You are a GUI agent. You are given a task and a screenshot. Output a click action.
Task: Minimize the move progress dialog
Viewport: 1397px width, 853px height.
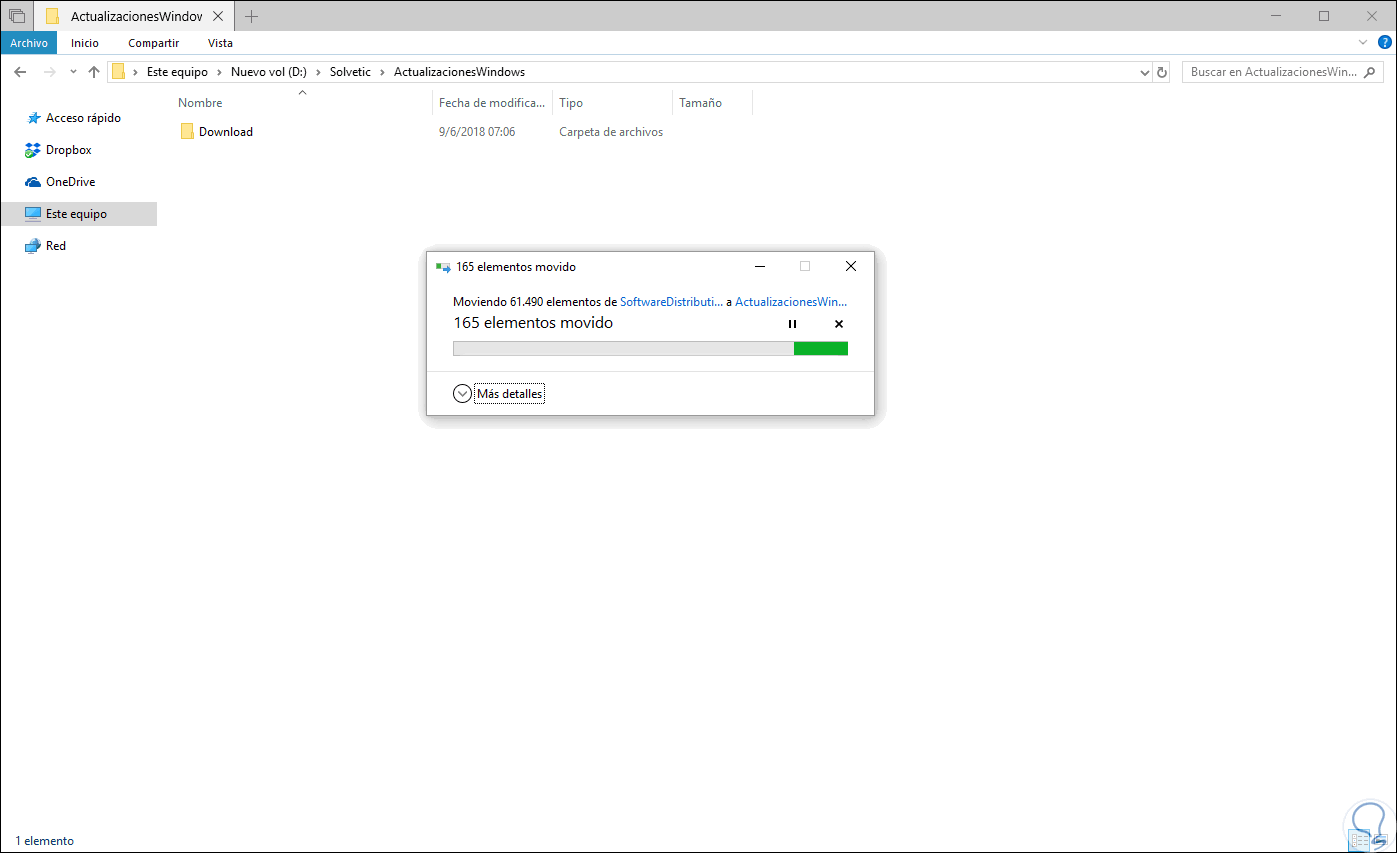click(x=760, y=266)
